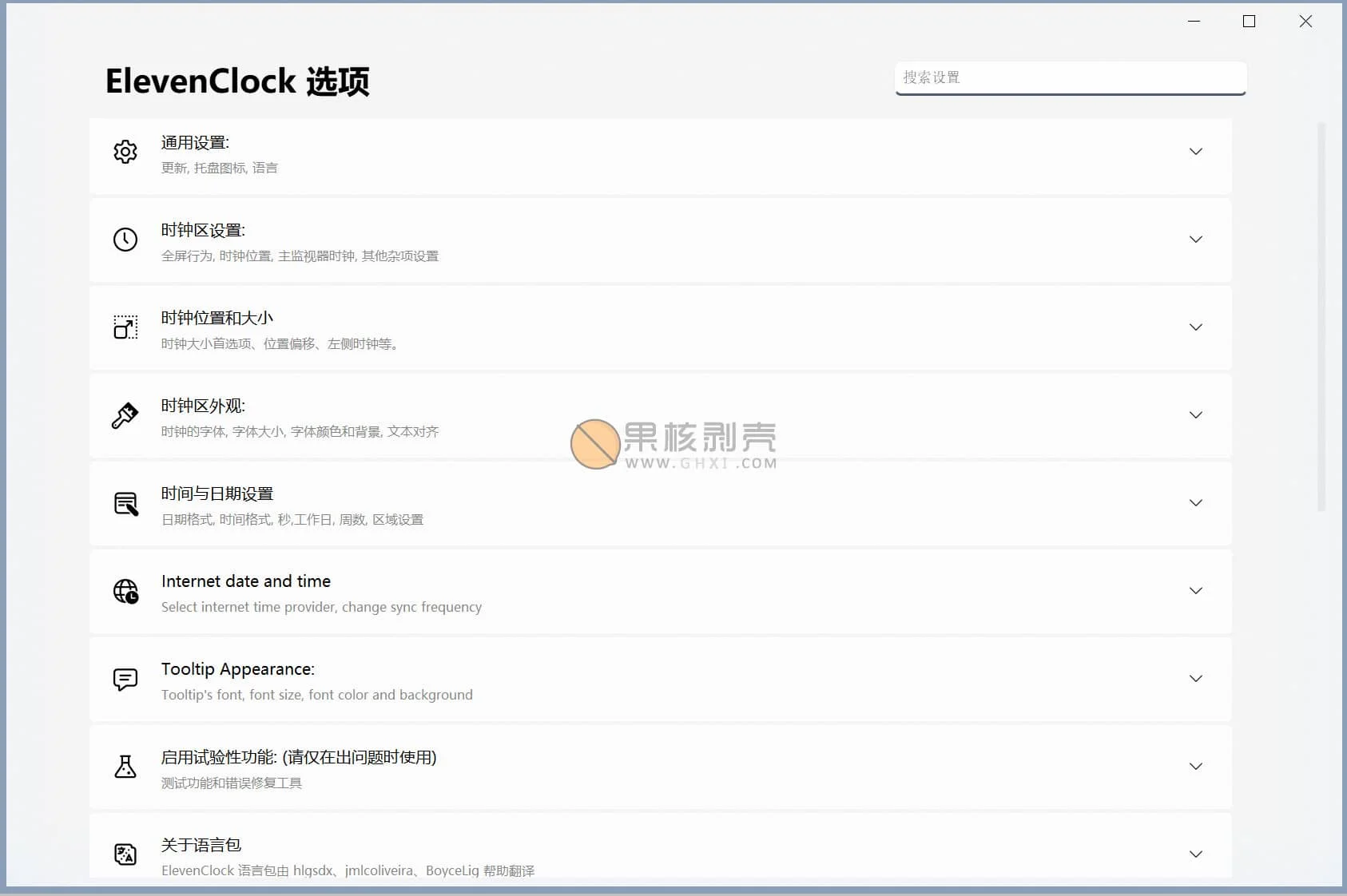Screen dimensions: 1347x896
Task: Expand the Internet date and time chevron
Action: [1195, 591]
